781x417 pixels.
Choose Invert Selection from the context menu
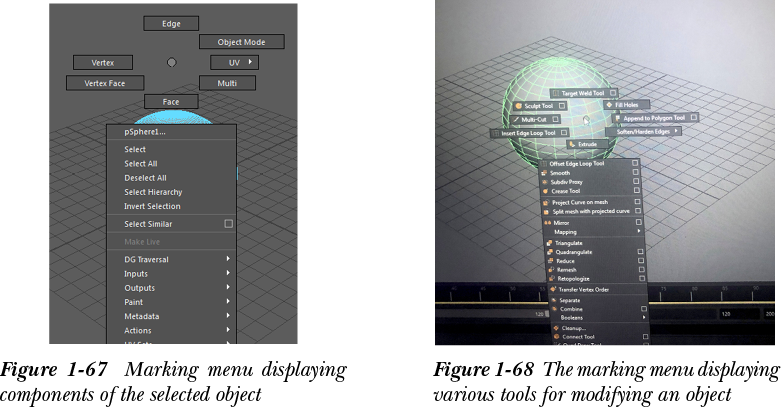(152, 206)
